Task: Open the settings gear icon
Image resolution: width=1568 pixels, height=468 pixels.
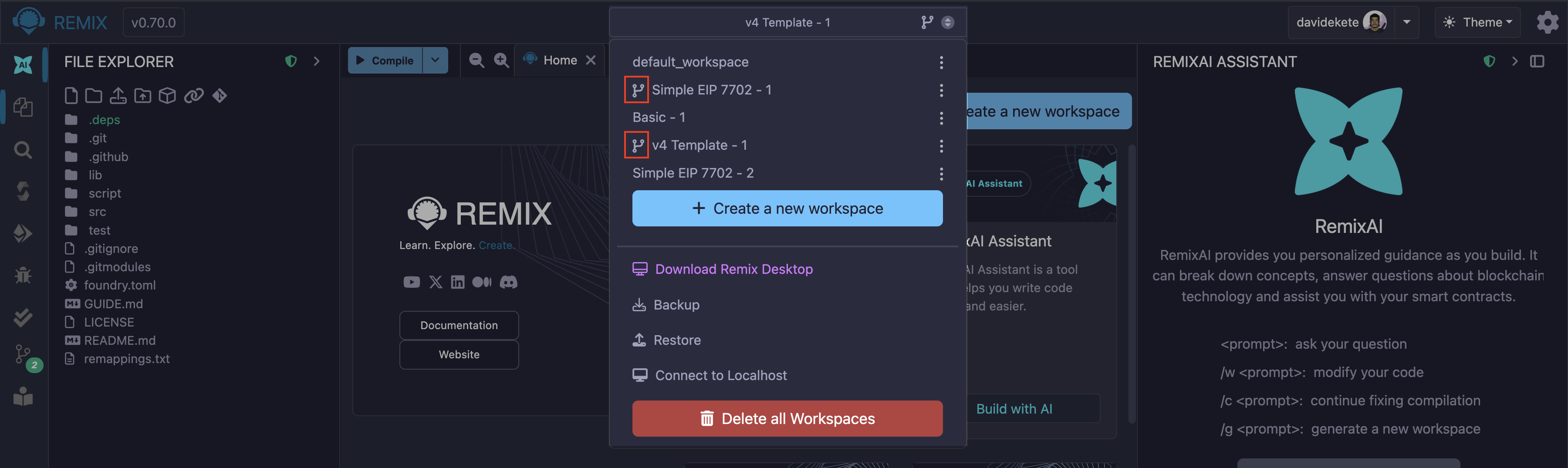Action: click(x=1547, y=23)
